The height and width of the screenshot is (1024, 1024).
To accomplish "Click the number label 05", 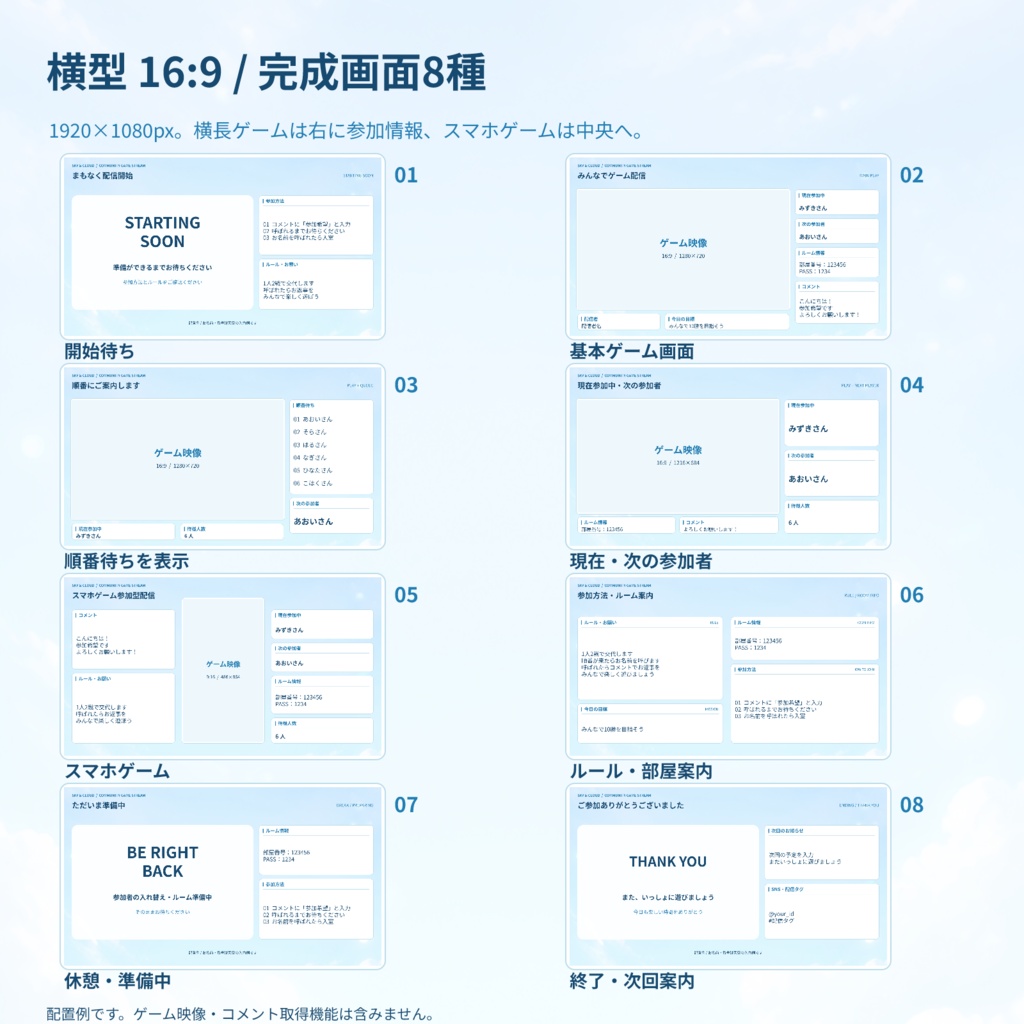I will (406, 595).
